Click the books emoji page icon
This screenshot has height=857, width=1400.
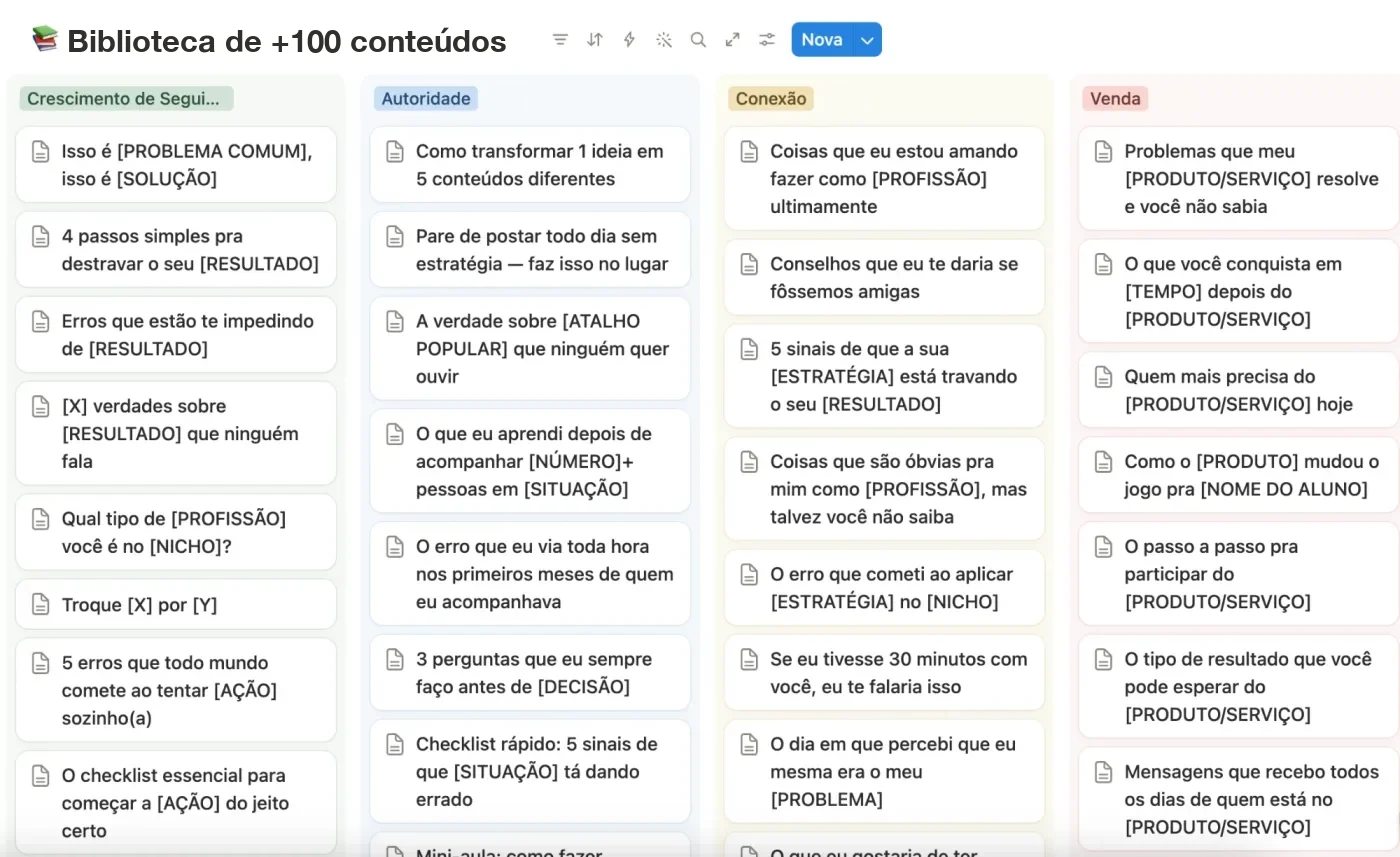coord(45,40)
